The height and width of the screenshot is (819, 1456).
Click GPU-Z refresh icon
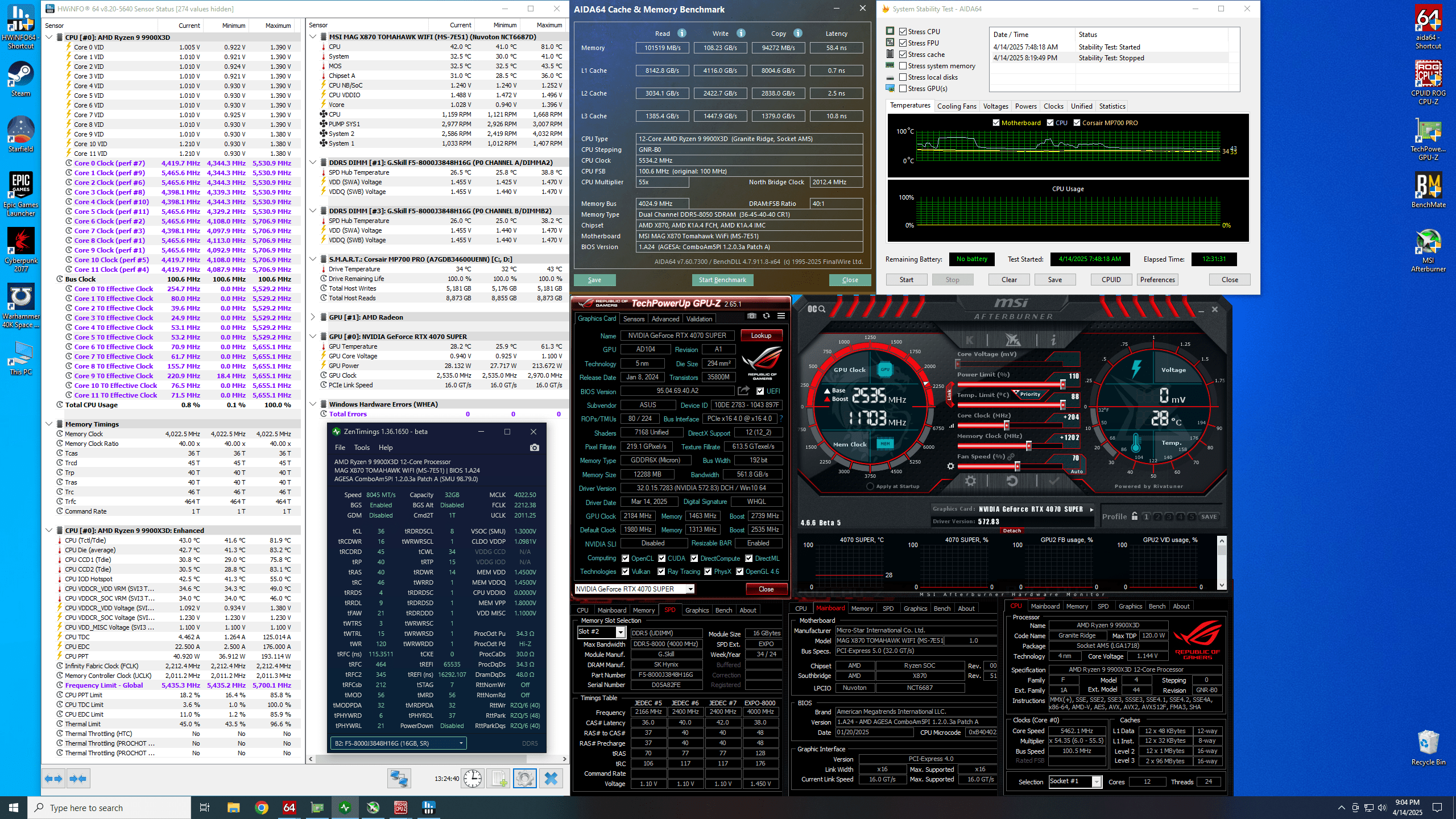tap(766, 316)
